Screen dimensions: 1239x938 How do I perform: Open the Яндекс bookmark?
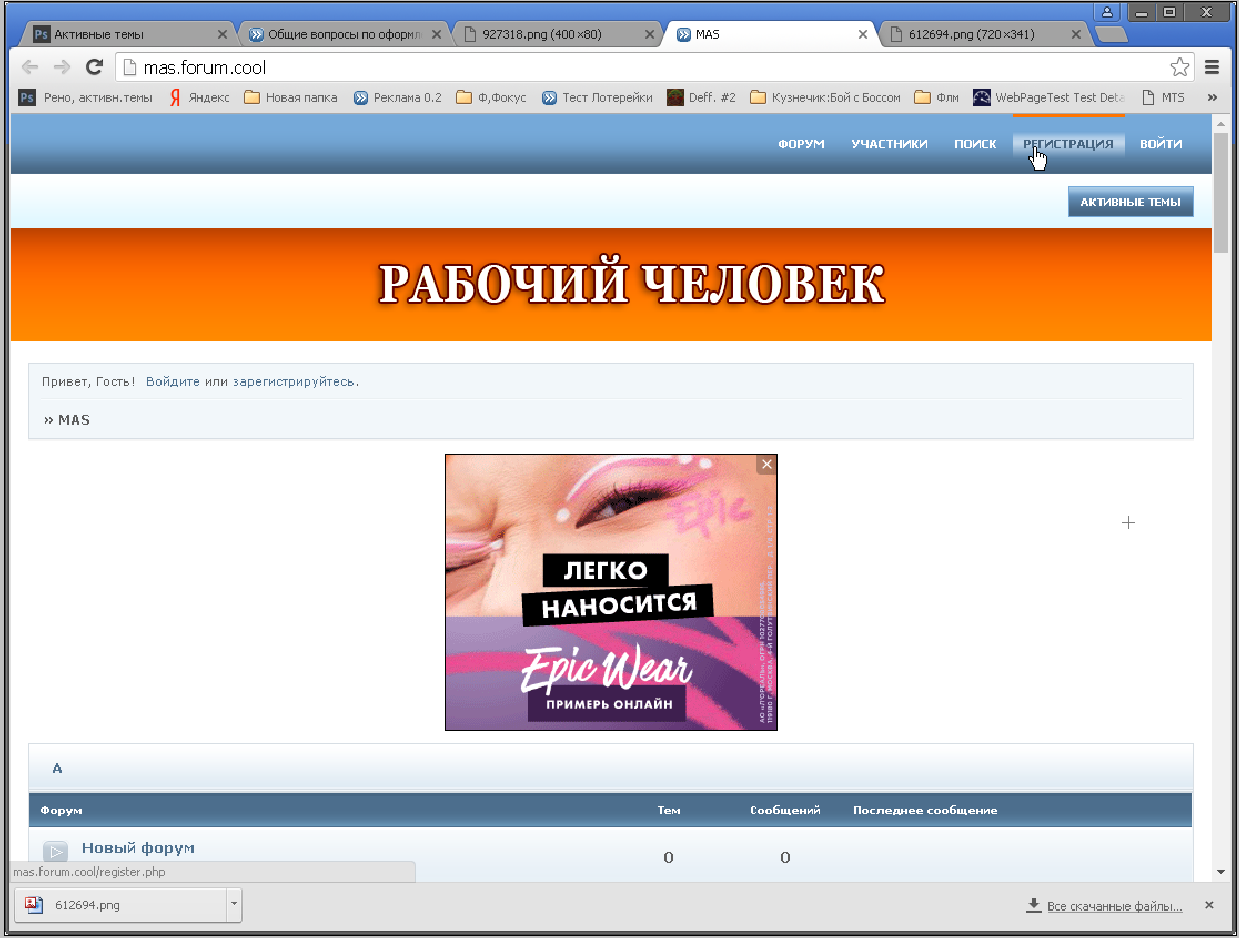coord(199,97)
